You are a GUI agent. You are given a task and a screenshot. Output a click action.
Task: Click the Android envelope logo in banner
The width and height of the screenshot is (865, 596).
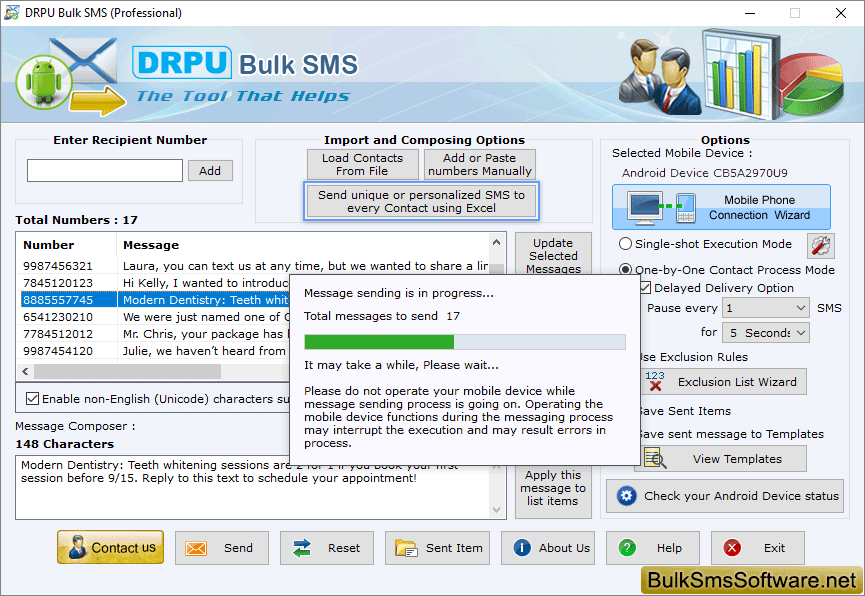click(x=69, y=76)
